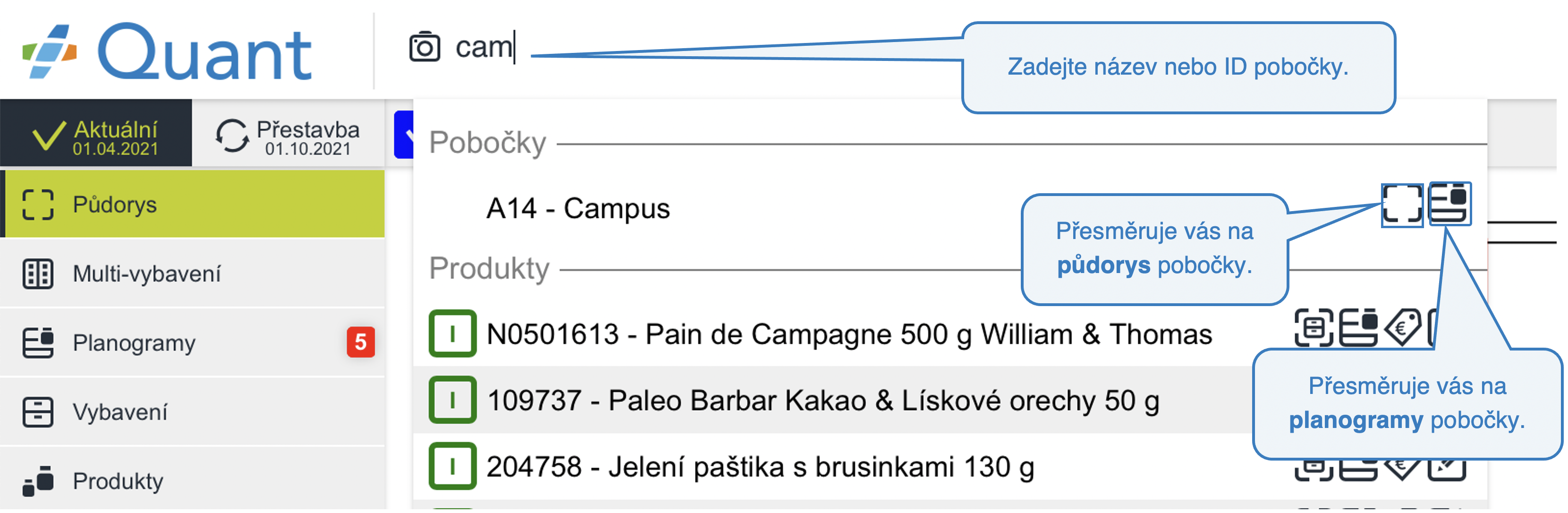The height and width of the screenshot is (513, 1568).
Task: Open equipment icon for Pain de Campagne product
Action: click(1313, 328)
